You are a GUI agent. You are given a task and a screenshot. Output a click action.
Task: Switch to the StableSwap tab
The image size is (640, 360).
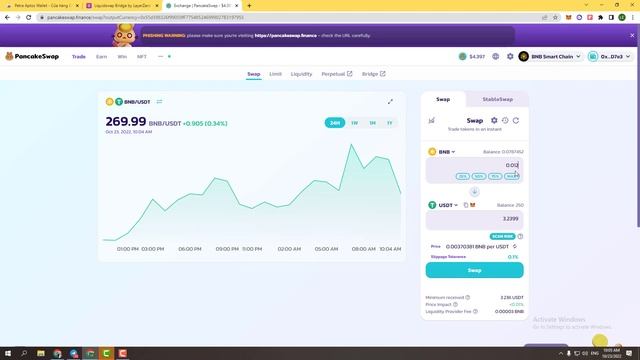tap(497, 99)
